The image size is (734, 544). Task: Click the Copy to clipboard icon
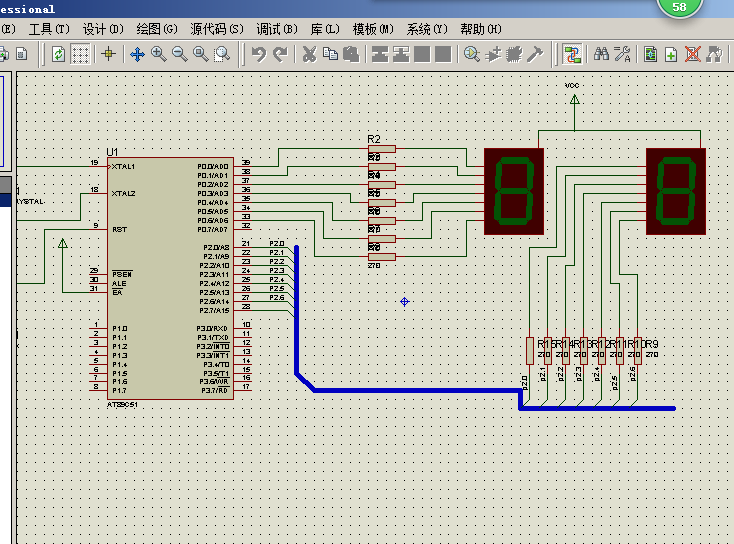point(330,54)
